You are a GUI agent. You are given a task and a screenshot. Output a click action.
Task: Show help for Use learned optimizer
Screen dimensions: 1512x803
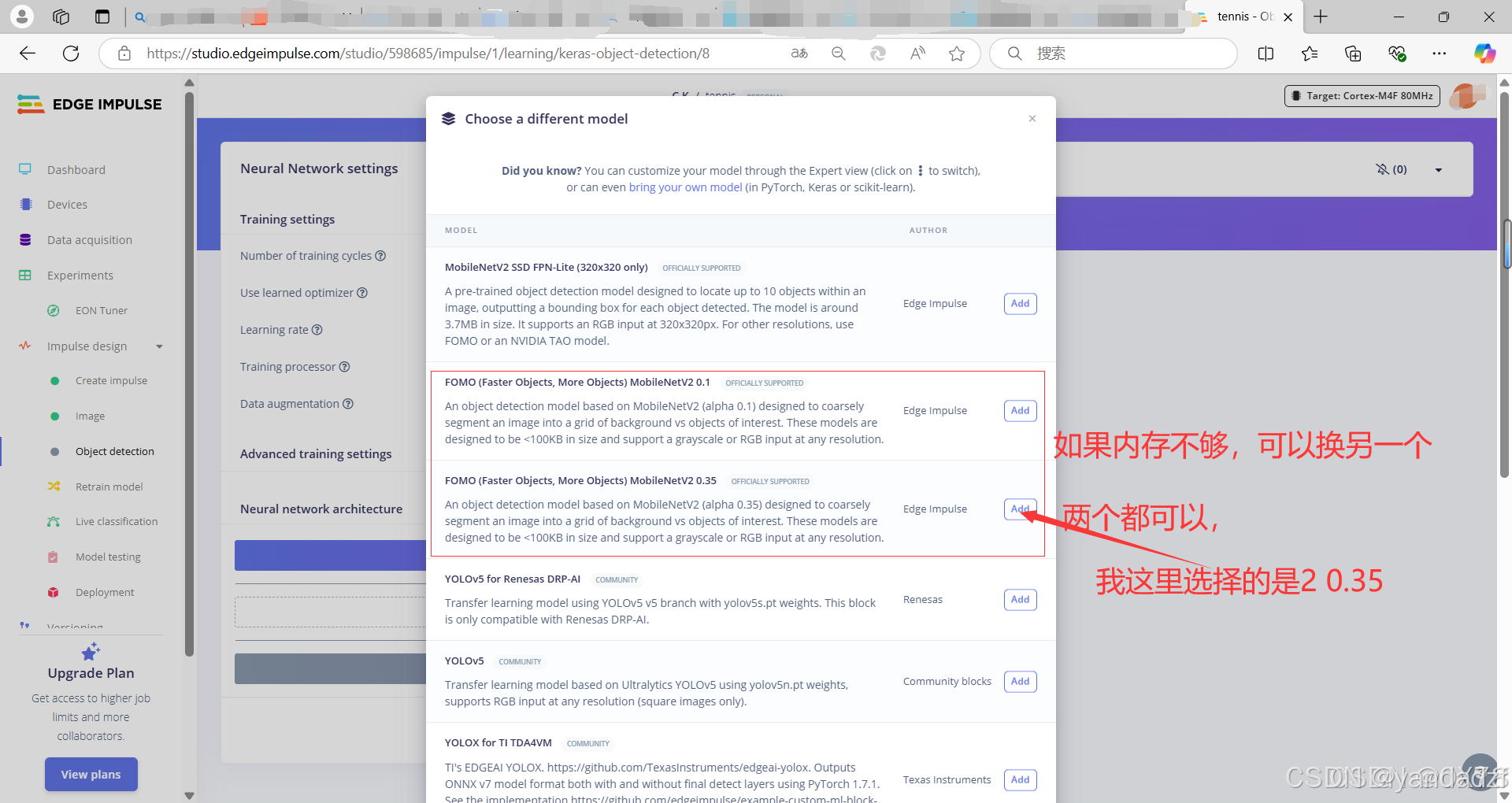[x=362, y=293]
